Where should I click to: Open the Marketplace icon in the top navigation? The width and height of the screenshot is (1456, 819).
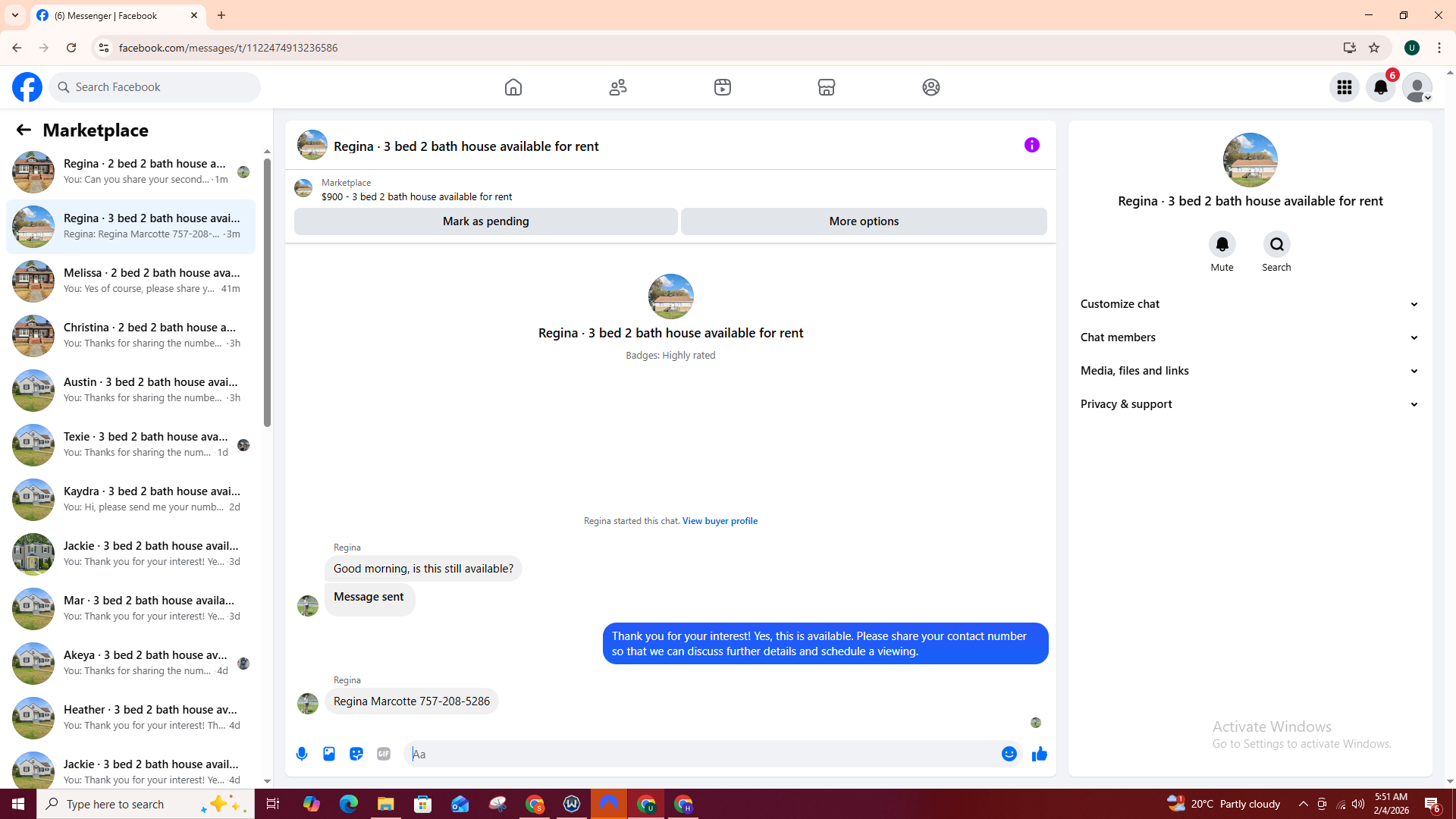point(826,87)
